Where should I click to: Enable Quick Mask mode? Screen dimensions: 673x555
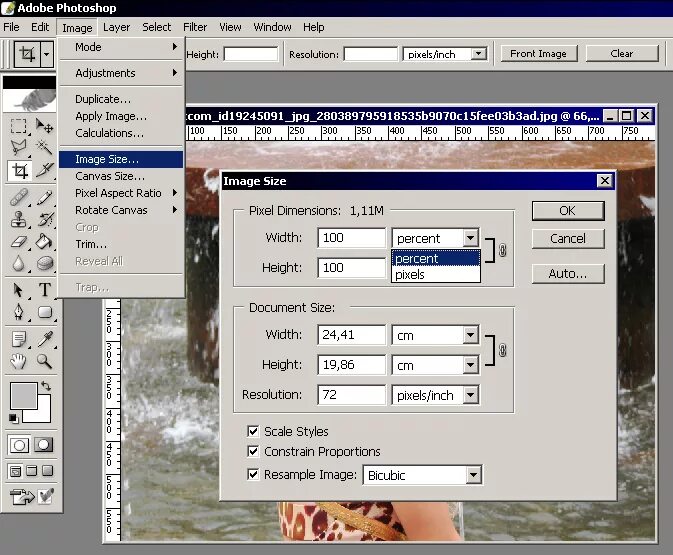(x=44, y=445)
